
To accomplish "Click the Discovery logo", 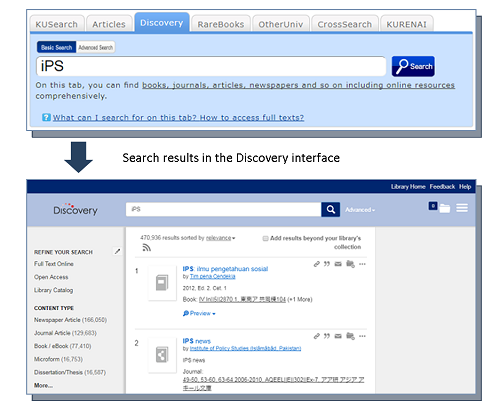I will point(76,209).
